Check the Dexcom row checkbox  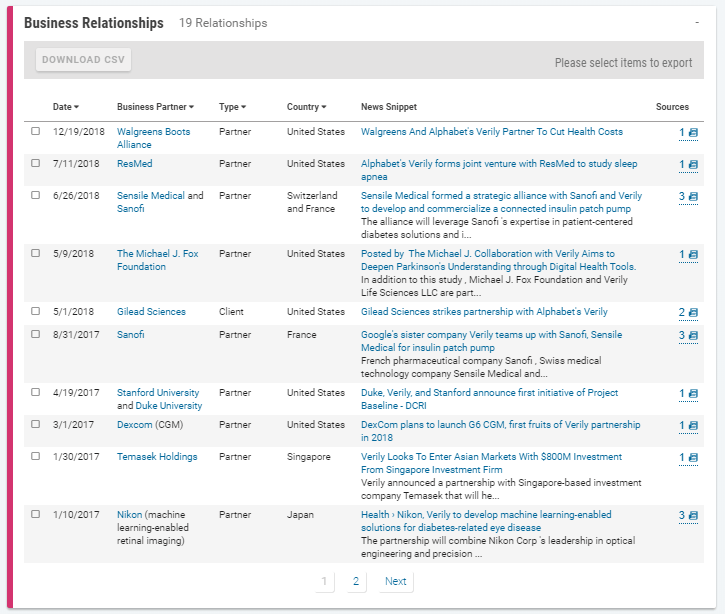[36, 424]
